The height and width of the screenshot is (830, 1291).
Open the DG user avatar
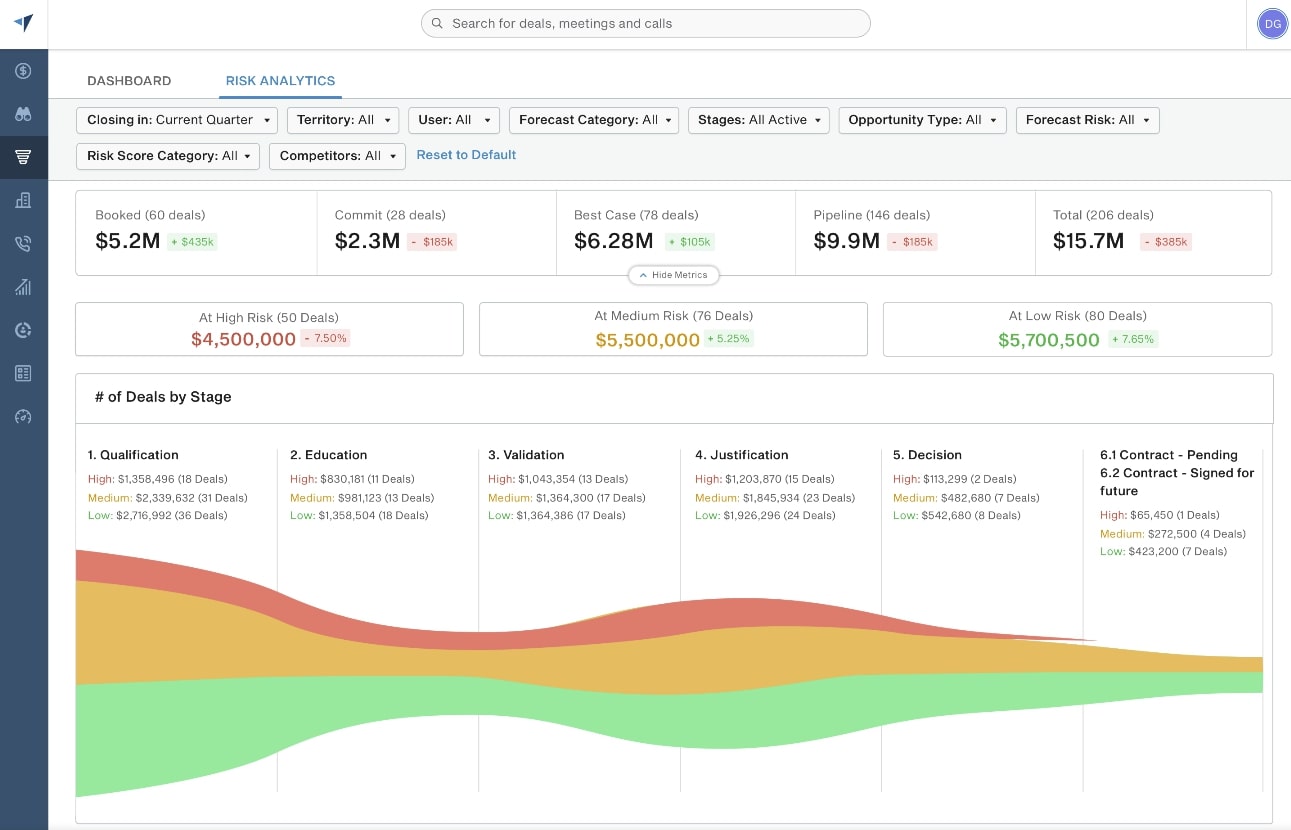1272,23
